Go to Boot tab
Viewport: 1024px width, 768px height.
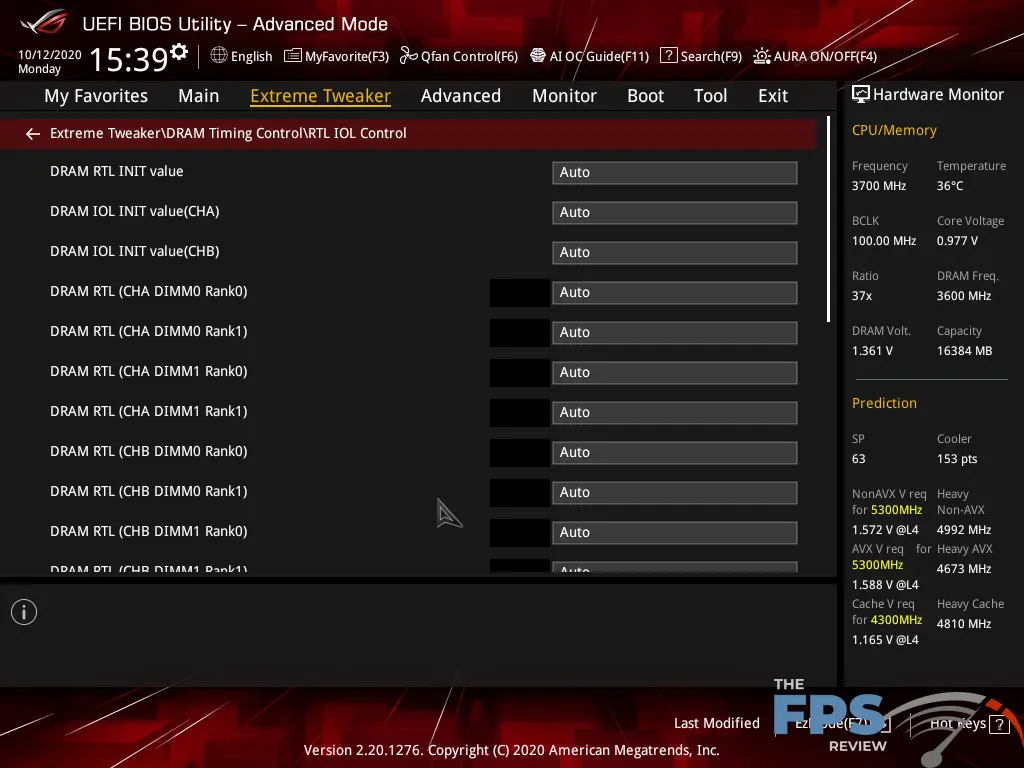tap(645, 96)
